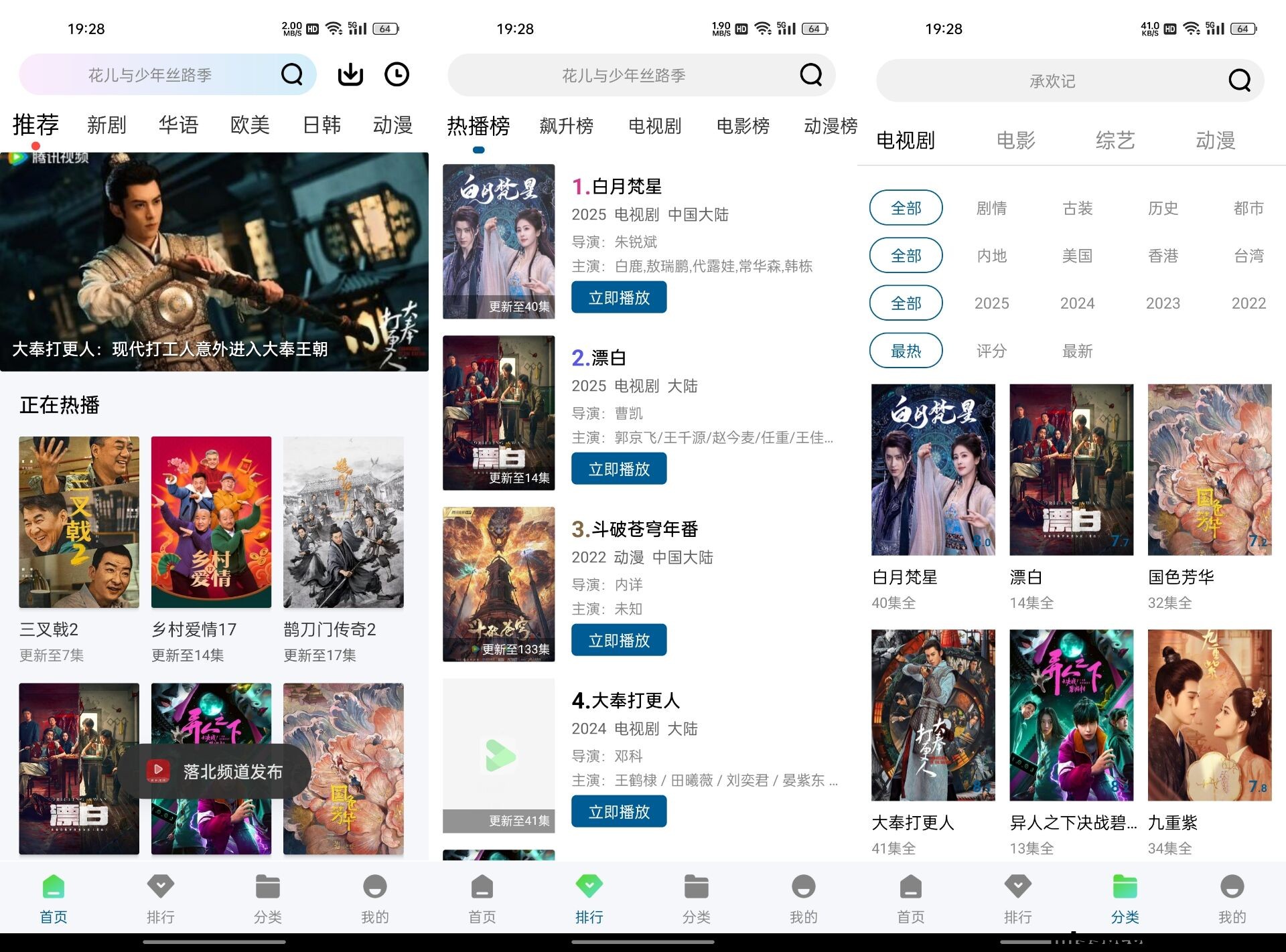Select 全部 region filter beside 内地

[x=906, y=256]
